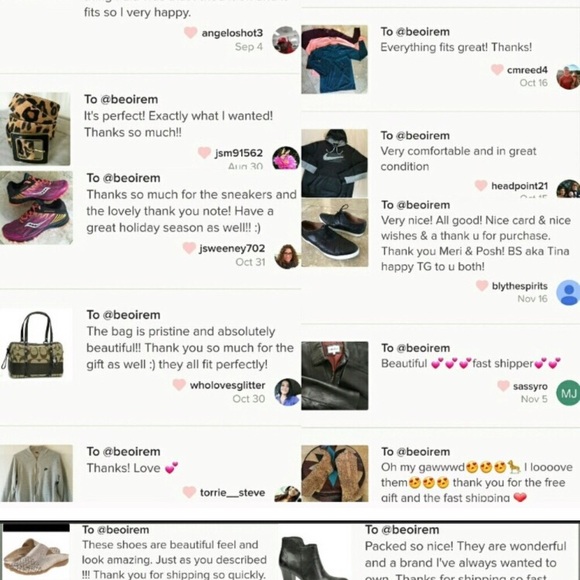This screenshot has height=580, width=580.
Task: Open the green MJ avatar for sassyro
Action: coord(569,393)
